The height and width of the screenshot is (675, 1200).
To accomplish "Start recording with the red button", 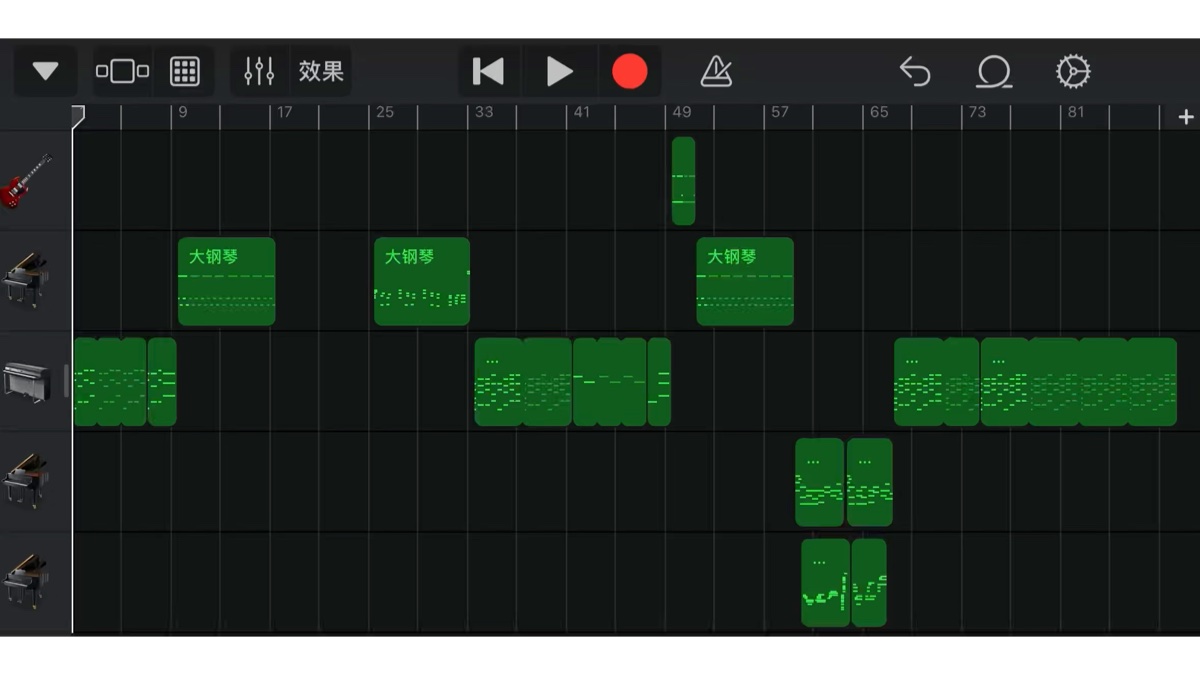I will (629, 71).
